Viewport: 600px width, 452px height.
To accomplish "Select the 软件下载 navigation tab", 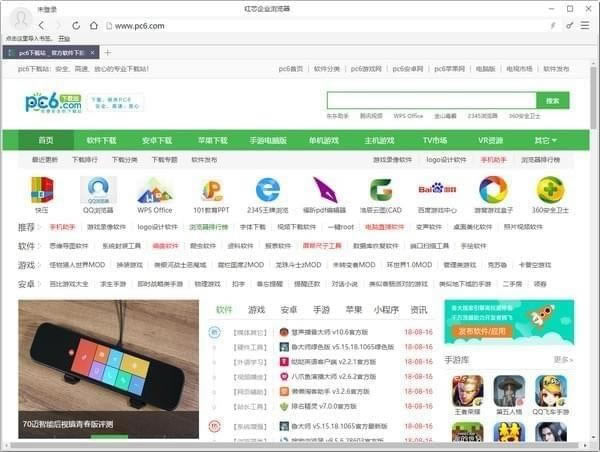I will [101, 140].
